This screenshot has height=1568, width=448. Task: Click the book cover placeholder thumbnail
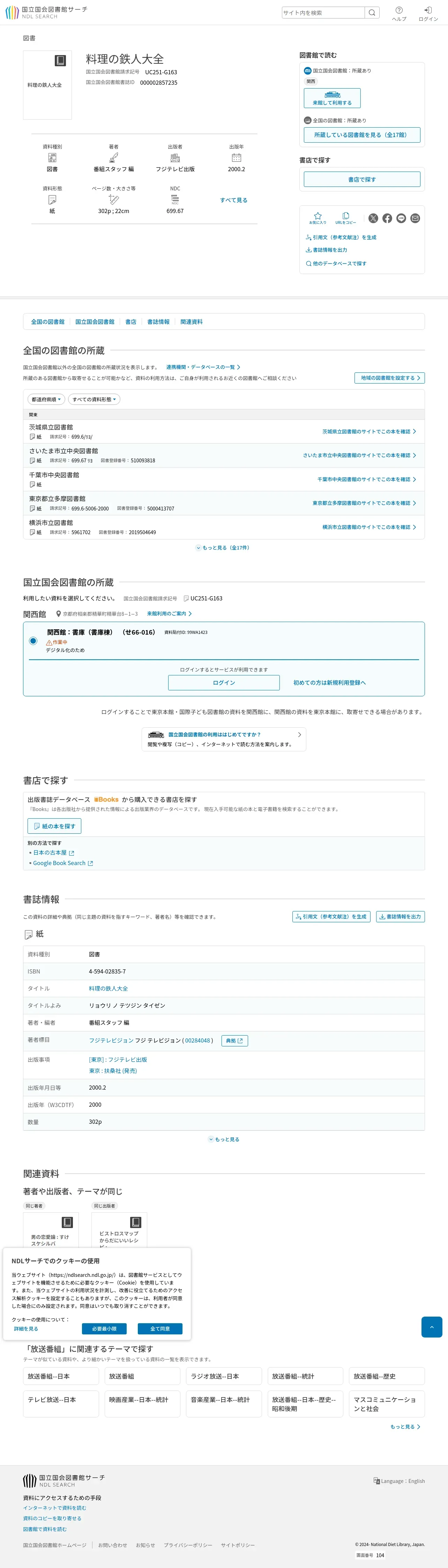point(47,85)
